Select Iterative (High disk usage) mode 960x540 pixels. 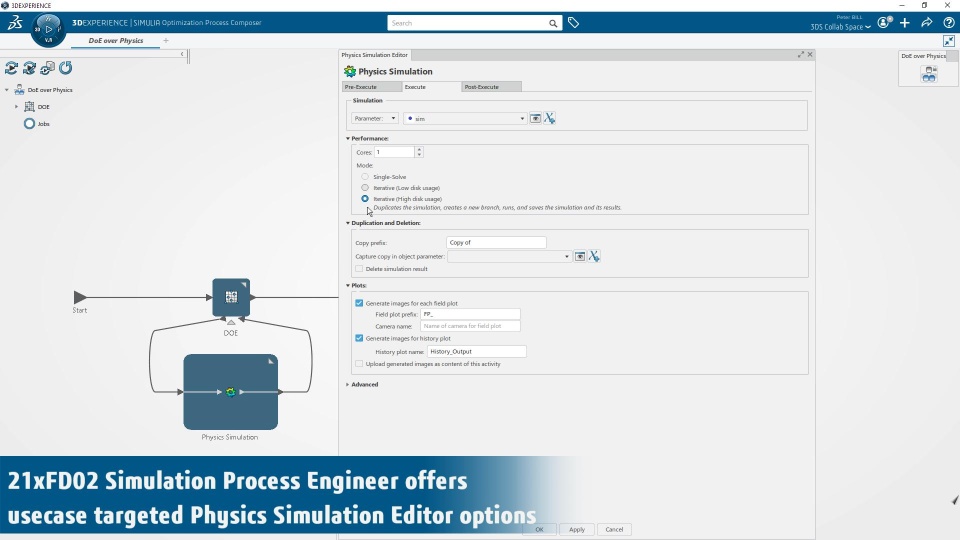(365, 198)
